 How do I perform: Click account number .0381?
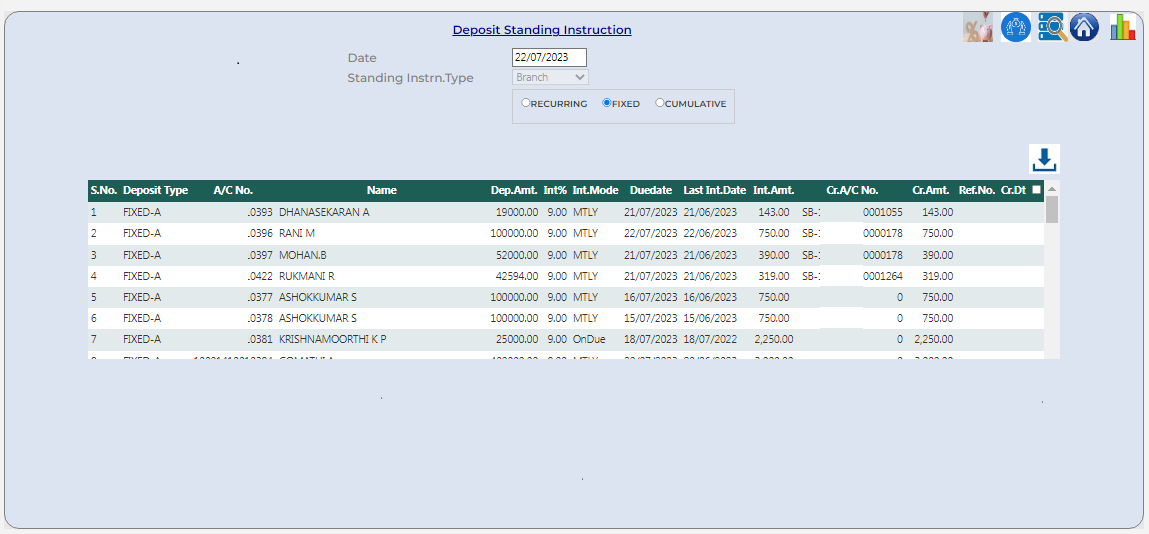click(260, 340)
